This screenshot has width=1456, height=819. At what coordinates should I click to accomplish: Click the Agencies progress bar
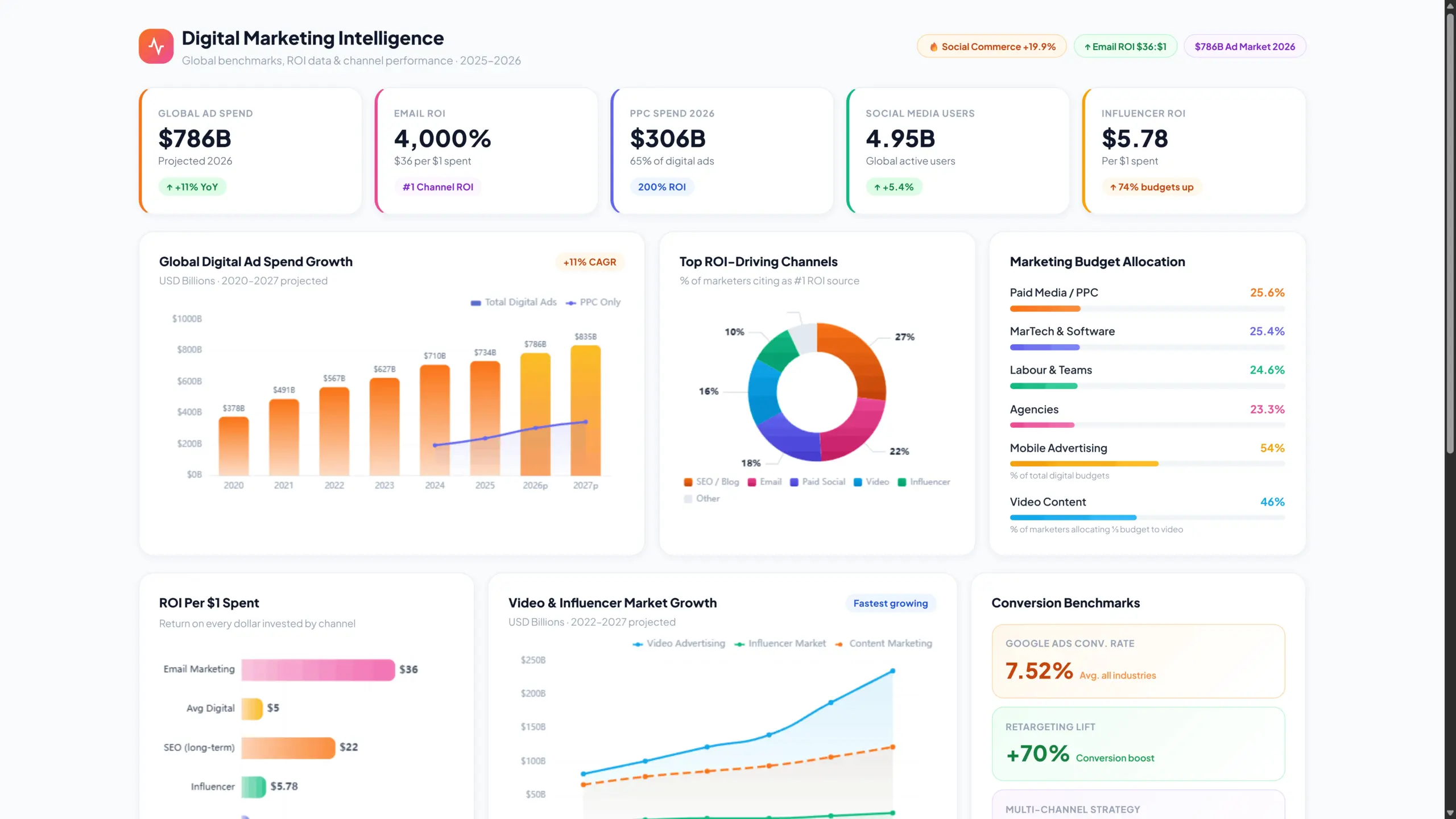click(1147, 425)
